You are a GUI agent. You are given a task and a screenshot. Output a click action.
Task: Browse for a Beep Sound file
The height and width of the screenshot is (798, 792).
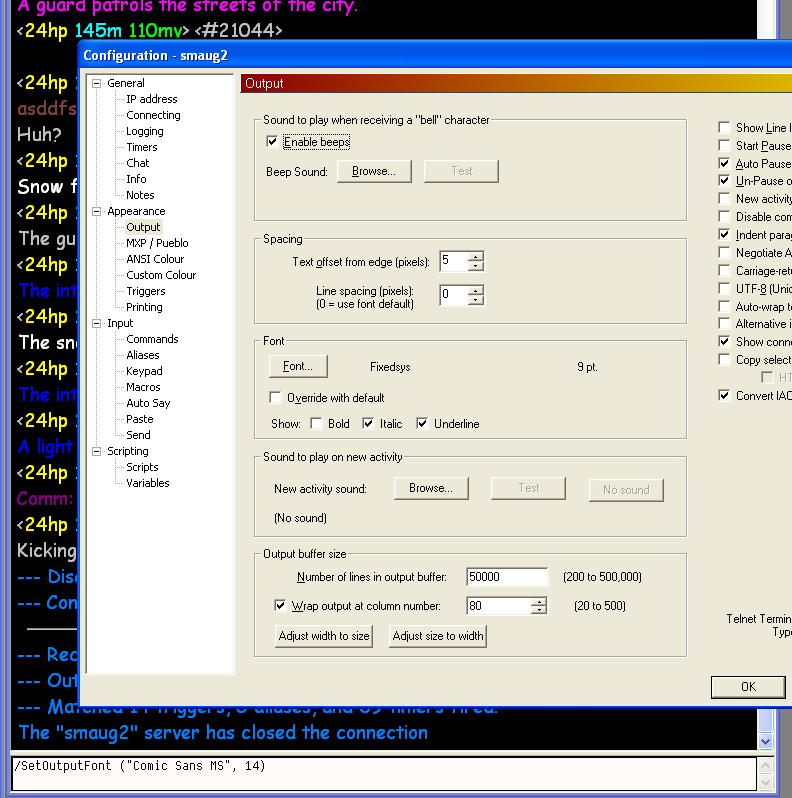[x=374, y=172]
